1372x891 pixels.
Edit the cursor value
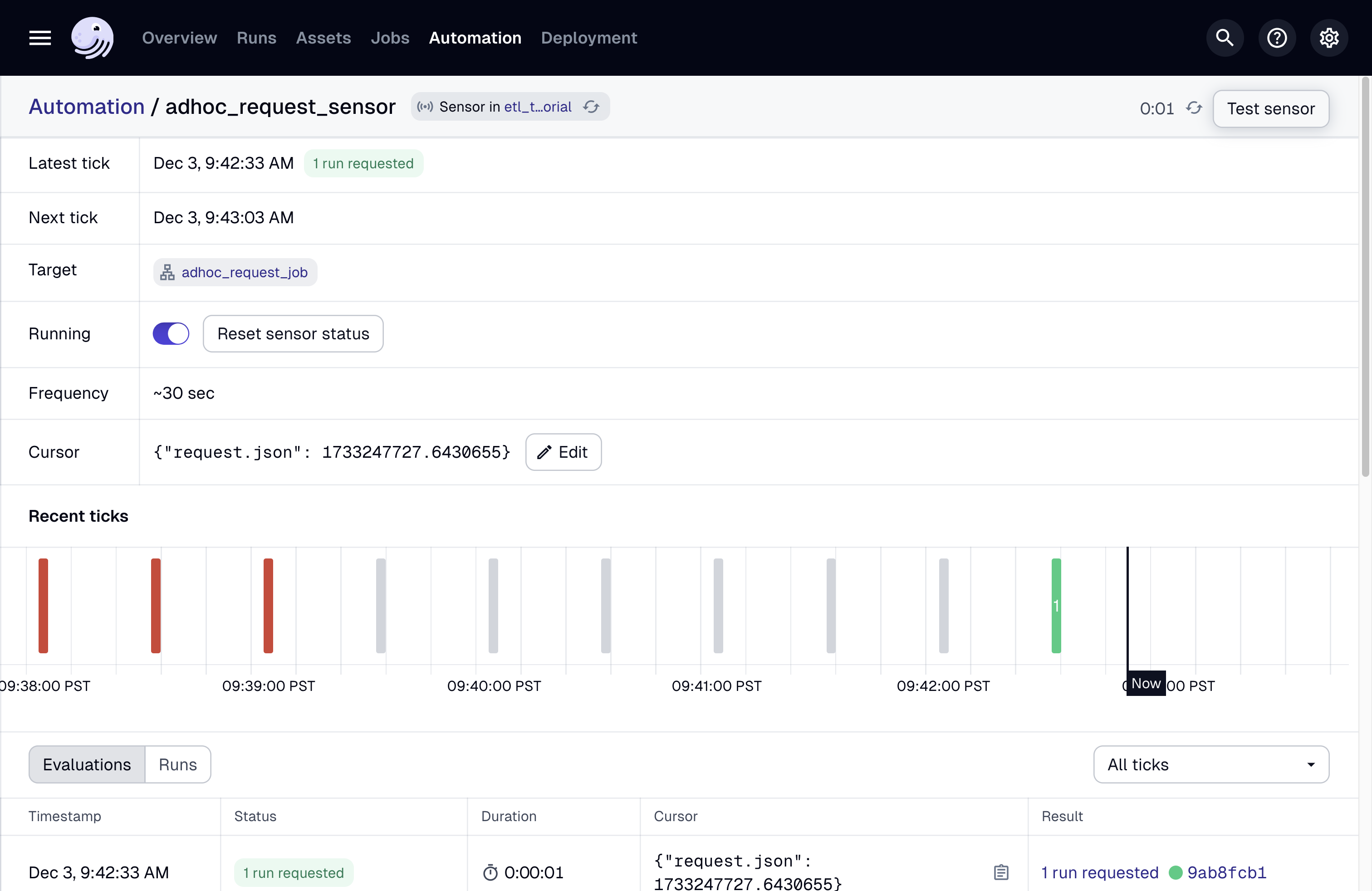[x=563, y=452]
